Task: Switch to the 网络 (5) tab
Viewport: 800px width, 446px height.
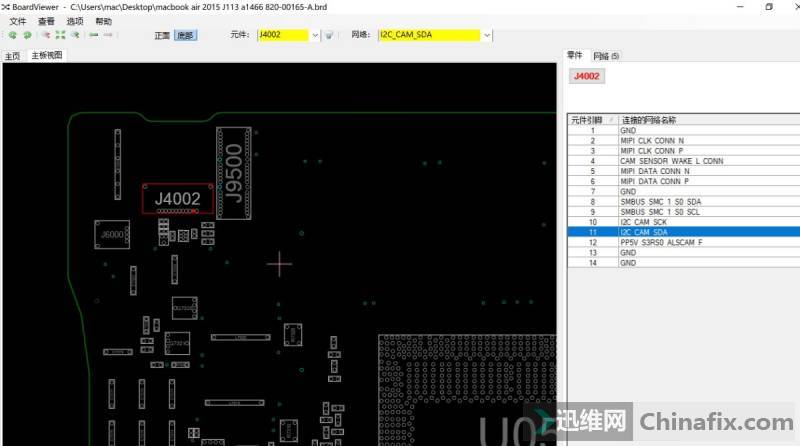Action: (x=606, y=56)
